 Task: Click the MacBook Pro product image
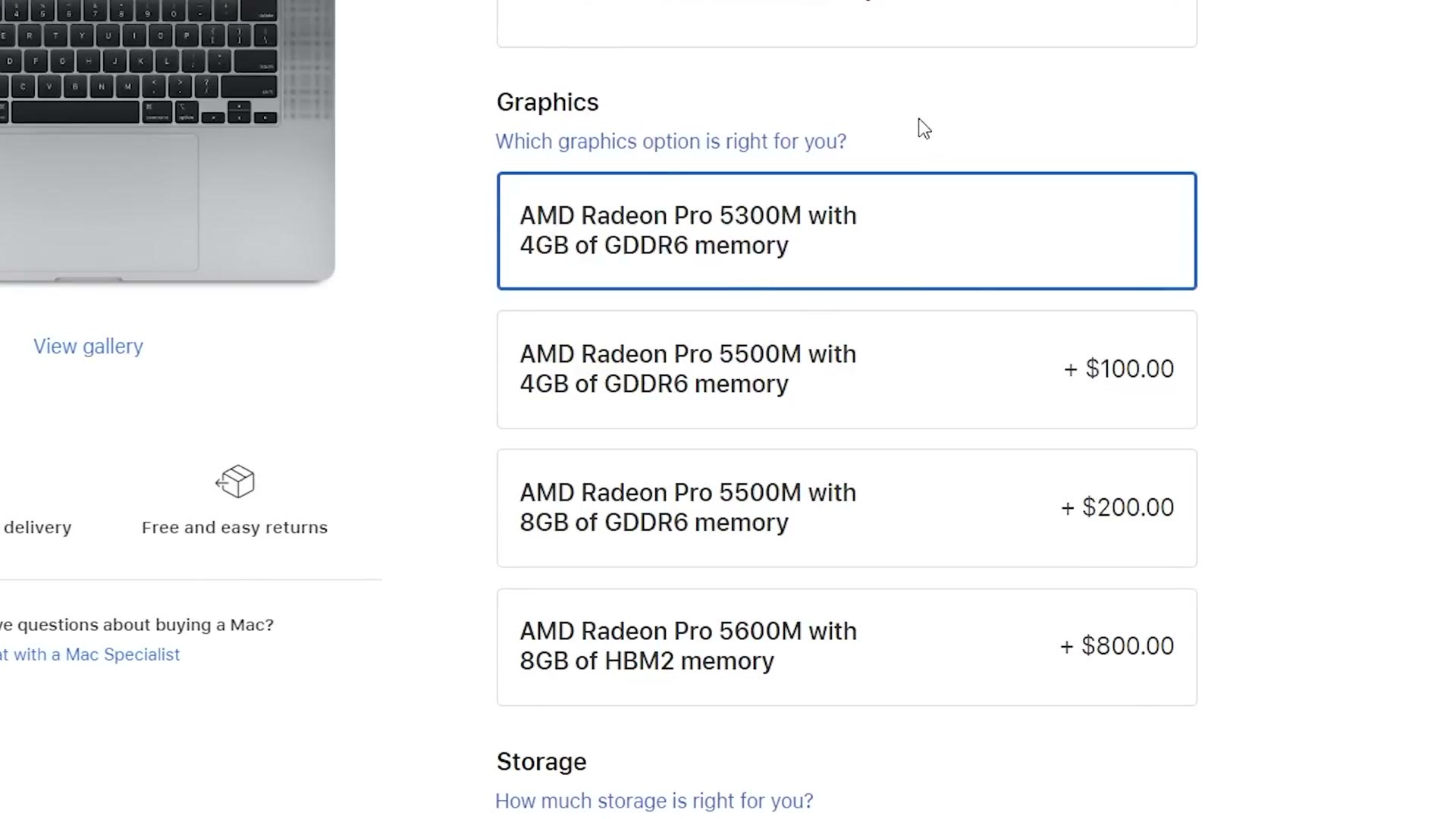tap(167, 141)
